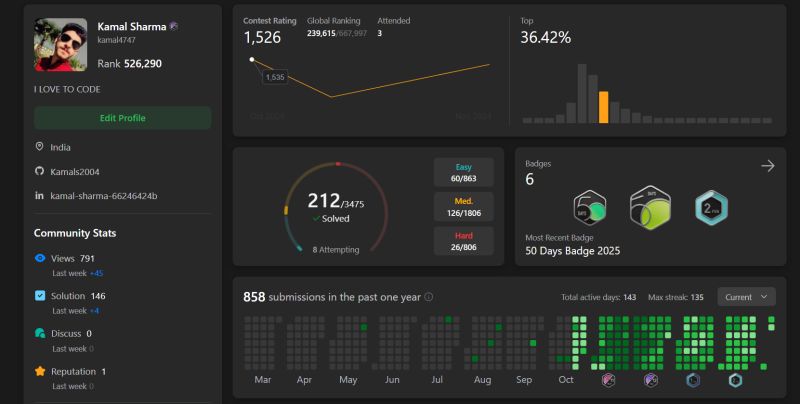
Task: Select the Easy 60/863 difficulty box
Action: [463, 172]
